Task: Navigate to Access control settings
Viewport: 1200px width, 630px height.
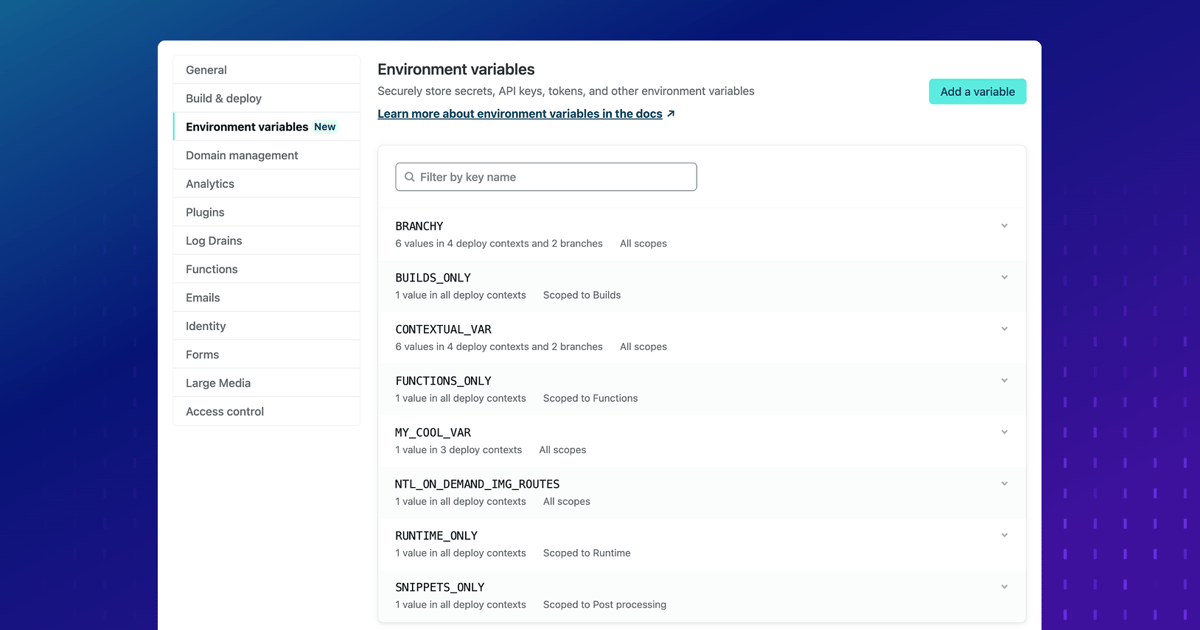Action: [x=224, y=411]
